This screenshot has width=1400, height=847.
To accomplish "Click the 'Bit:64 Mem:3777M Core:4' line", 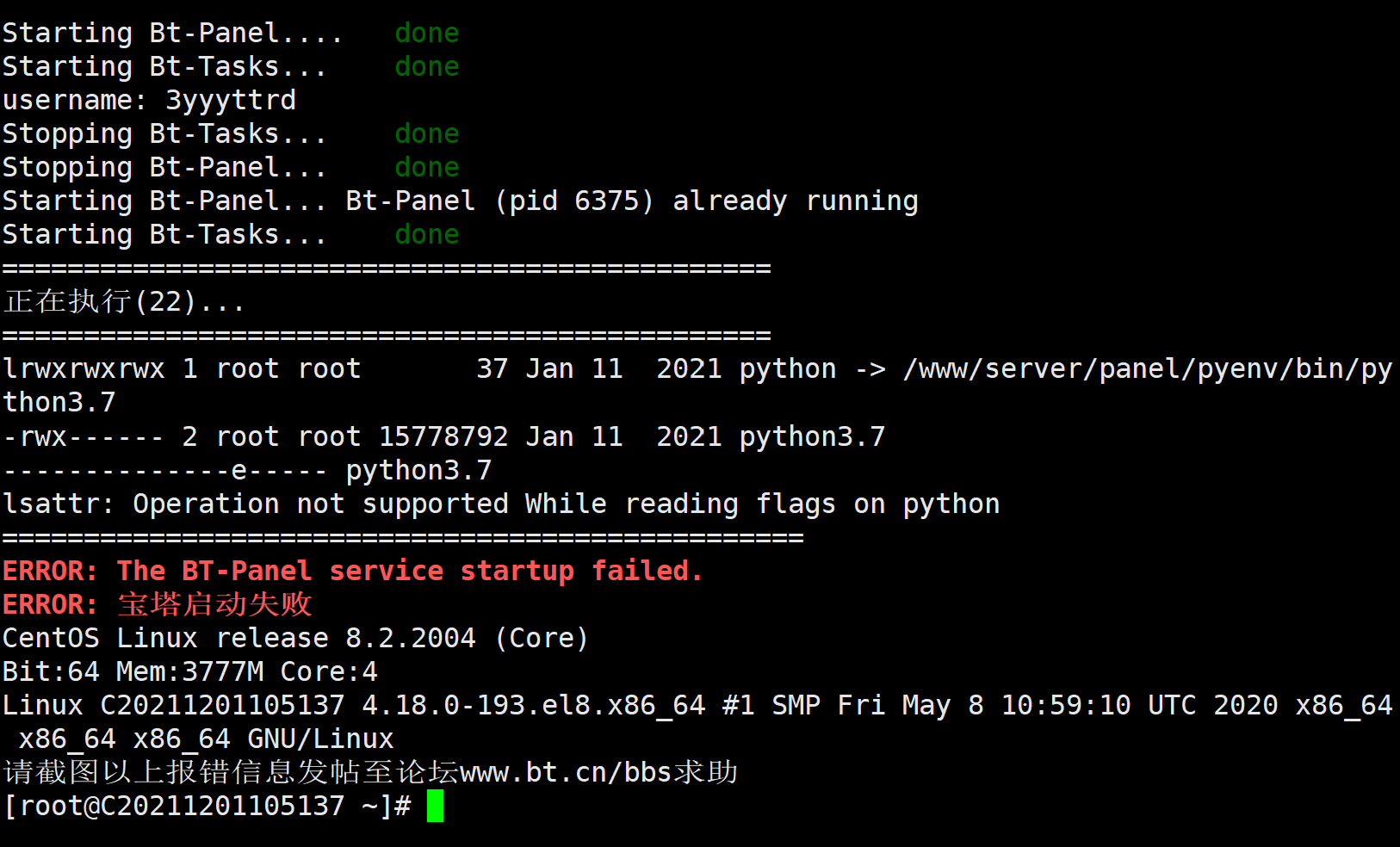I will coord(190,671).
